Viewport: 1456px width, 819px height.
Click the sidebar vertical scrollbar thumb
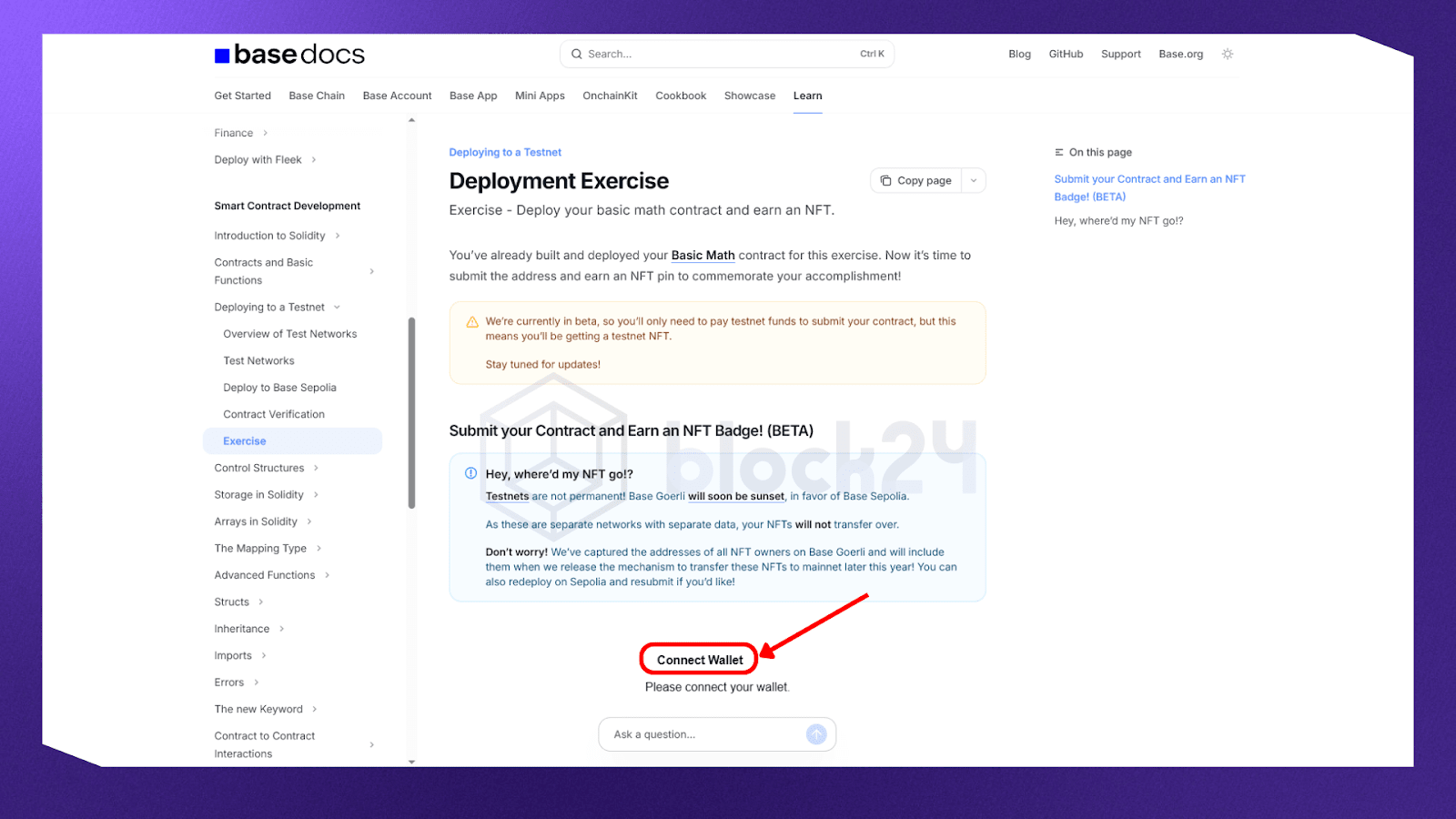(x=411, y=412)
